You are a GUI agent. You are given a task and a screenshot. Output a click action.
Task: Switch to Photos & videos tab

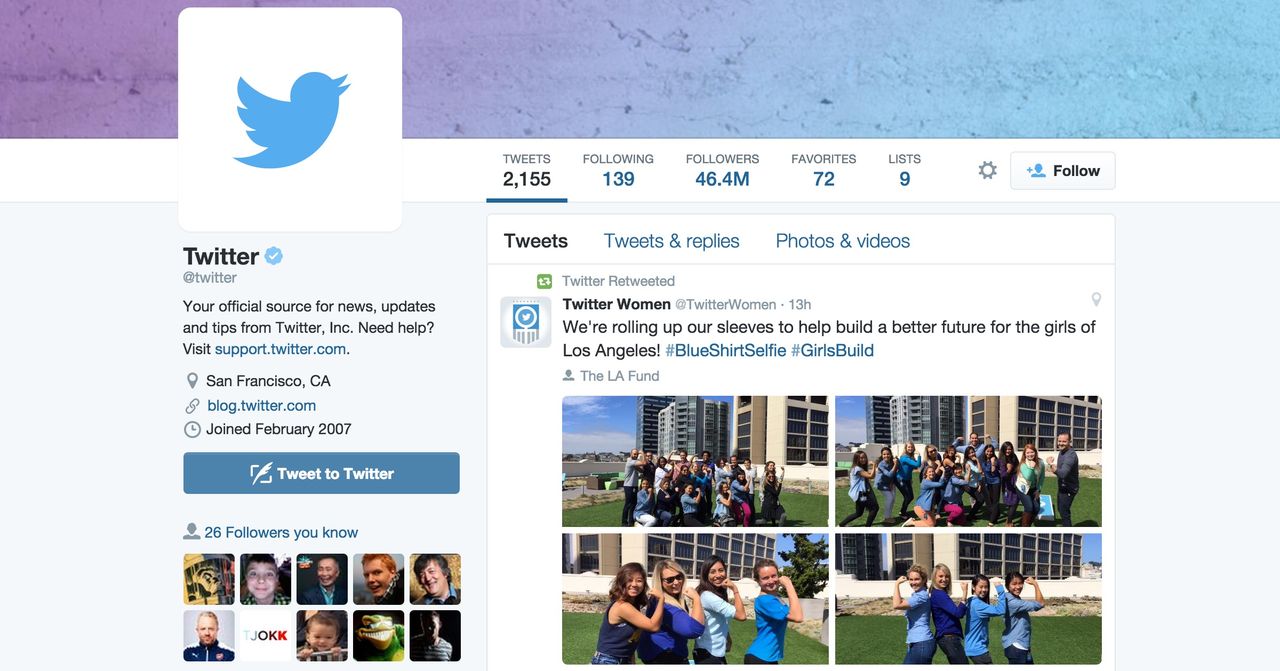click(843, 241)
